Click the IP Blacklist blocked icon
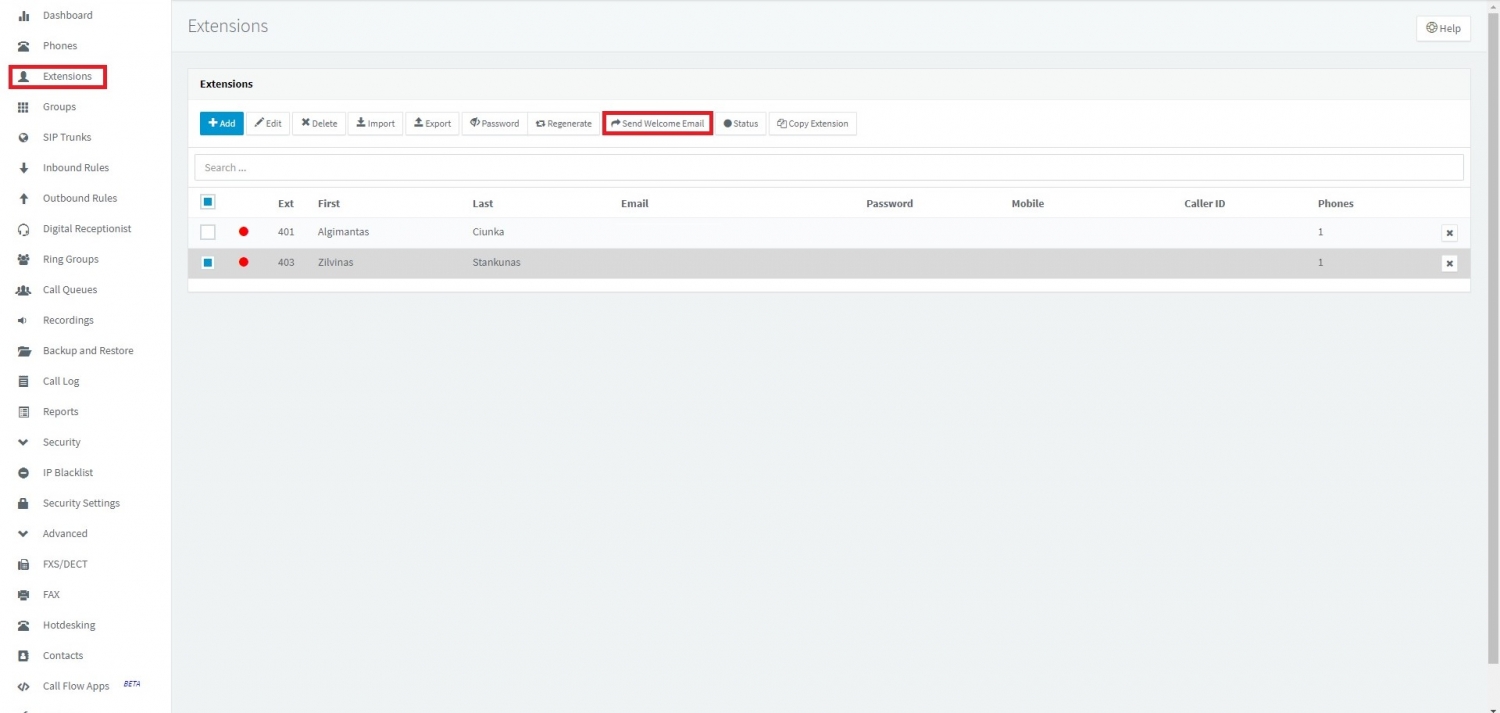 pyautogui.click(x=23, y=473)
